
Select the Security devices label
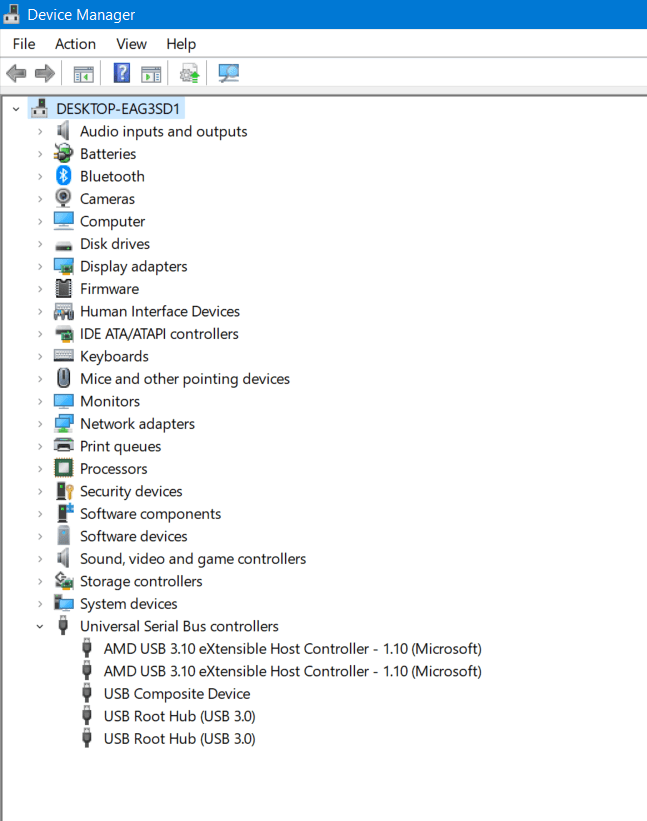tap(131, 491)
